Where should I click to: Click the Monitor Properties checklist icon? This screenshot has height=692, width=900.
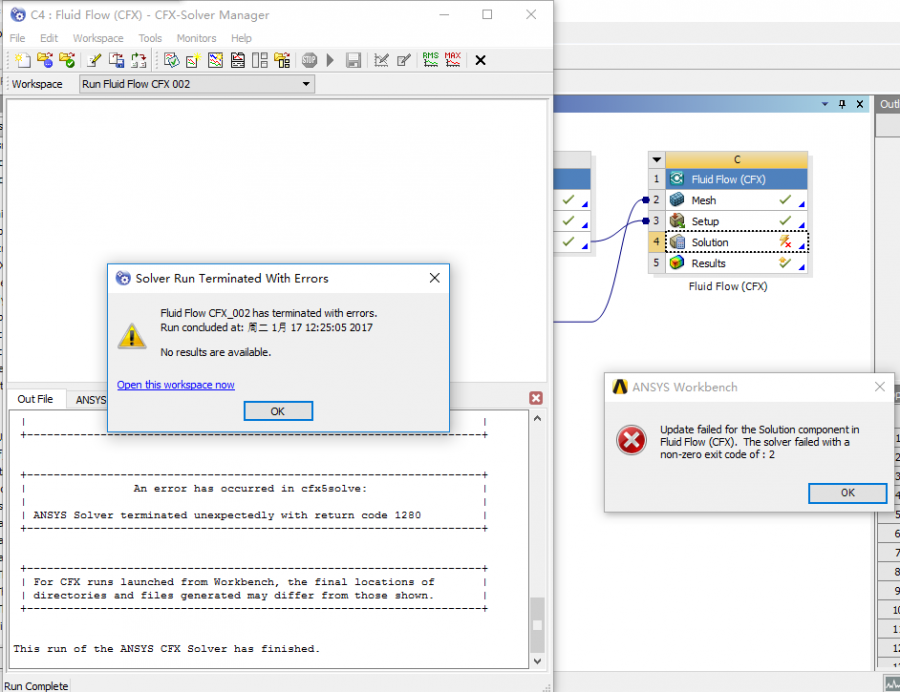click(171, 60)
